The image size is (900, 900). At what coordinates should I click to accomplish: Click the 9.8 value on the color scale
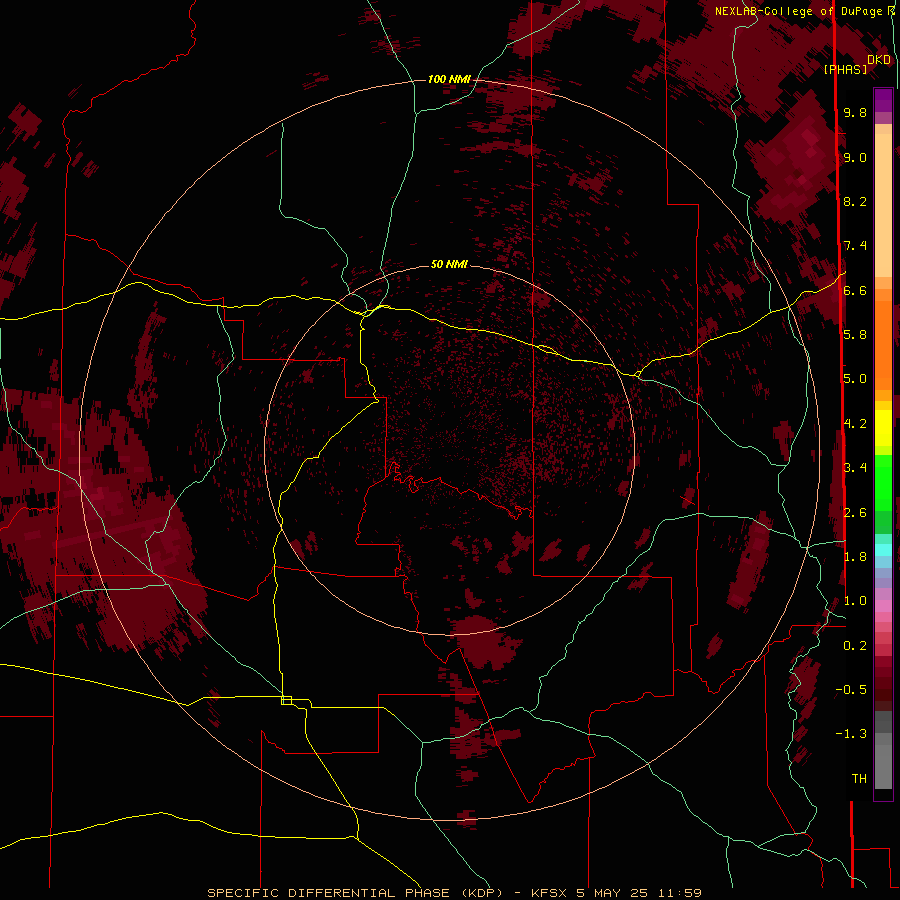coord(855,112)
